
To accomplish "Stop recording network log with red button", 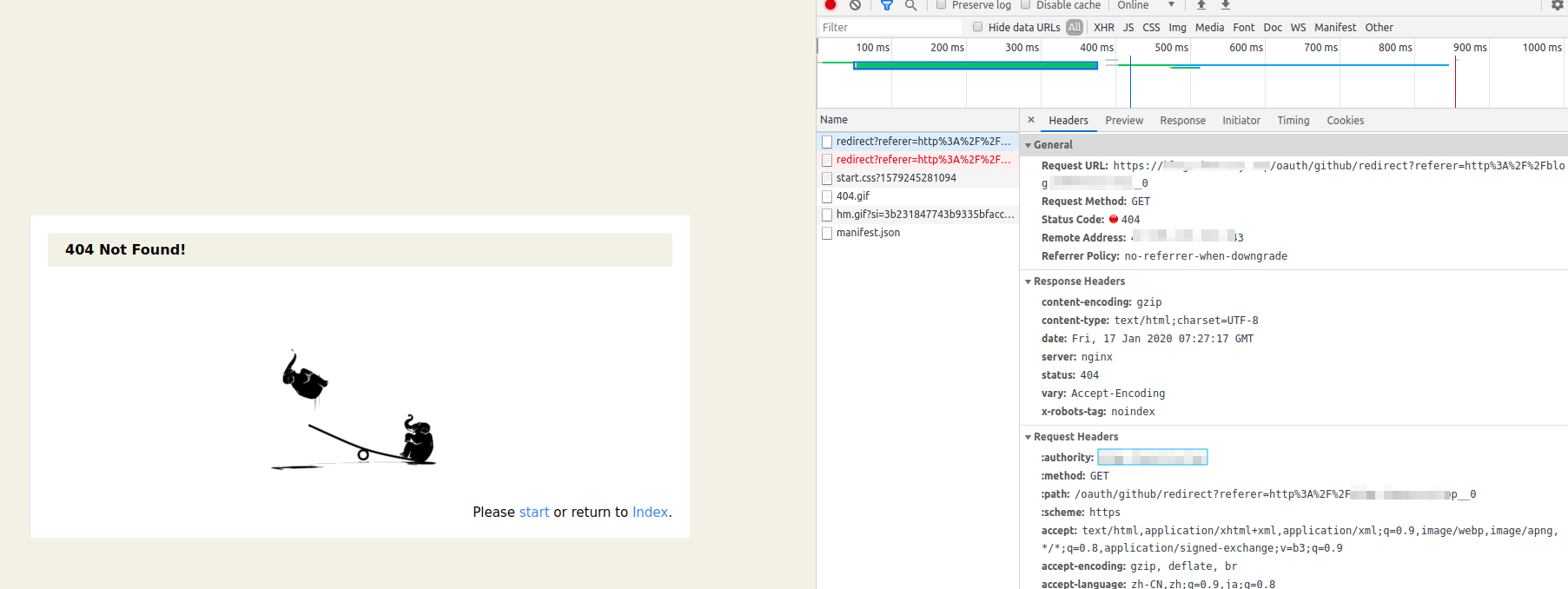I will 830,5.
